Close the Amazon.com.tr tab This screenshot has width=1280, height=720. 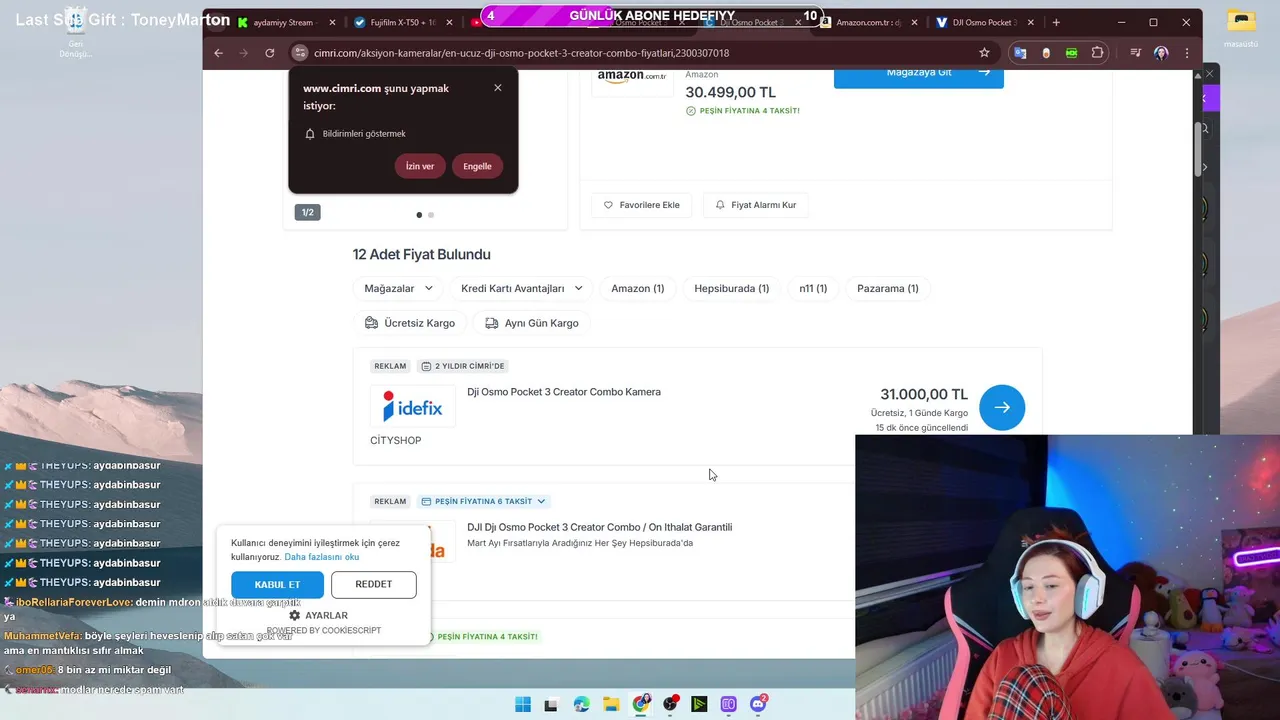point(915,22)
